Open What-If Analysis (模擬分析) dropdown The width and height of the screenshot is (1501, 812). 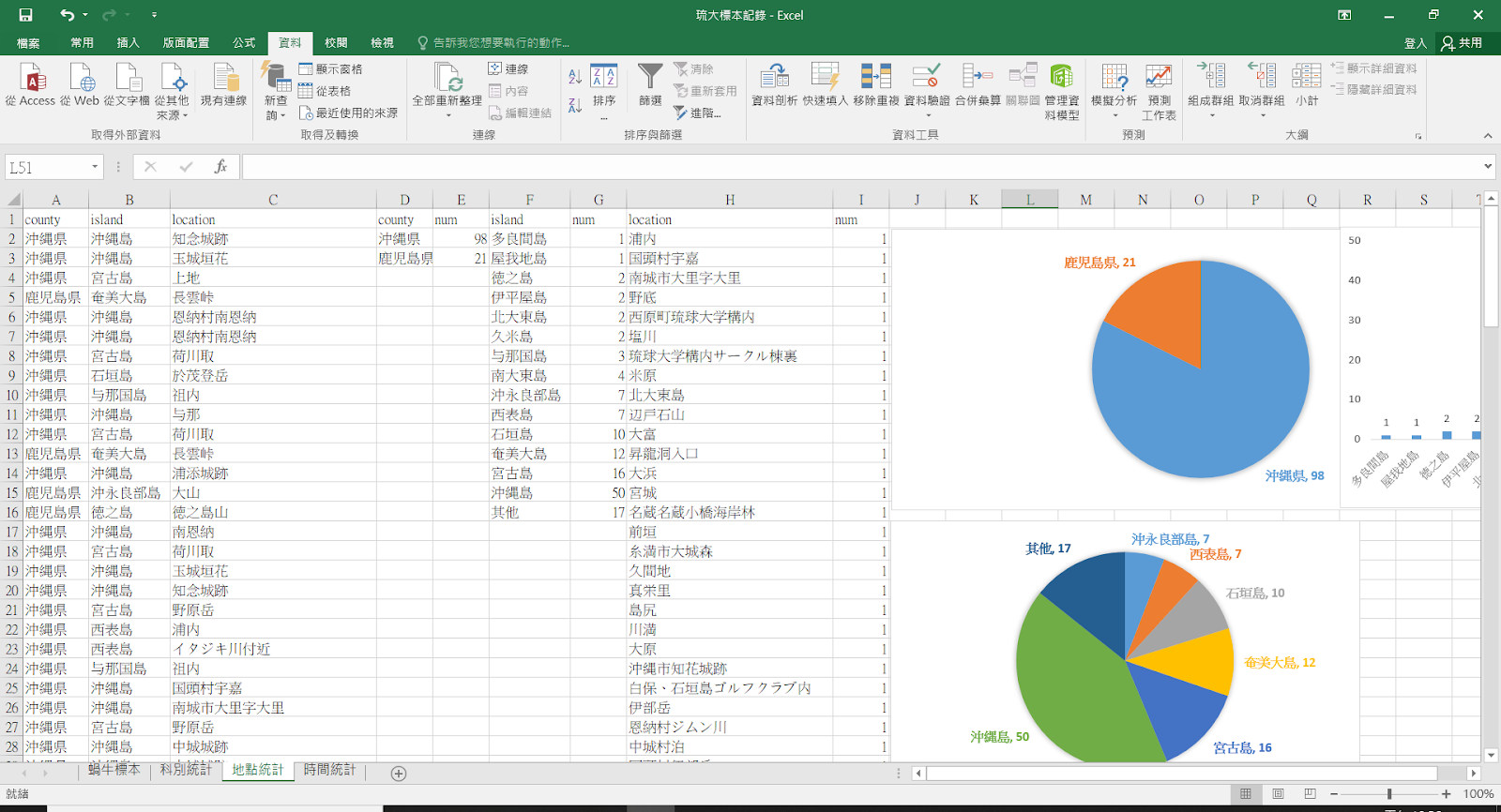[1114, 91]
